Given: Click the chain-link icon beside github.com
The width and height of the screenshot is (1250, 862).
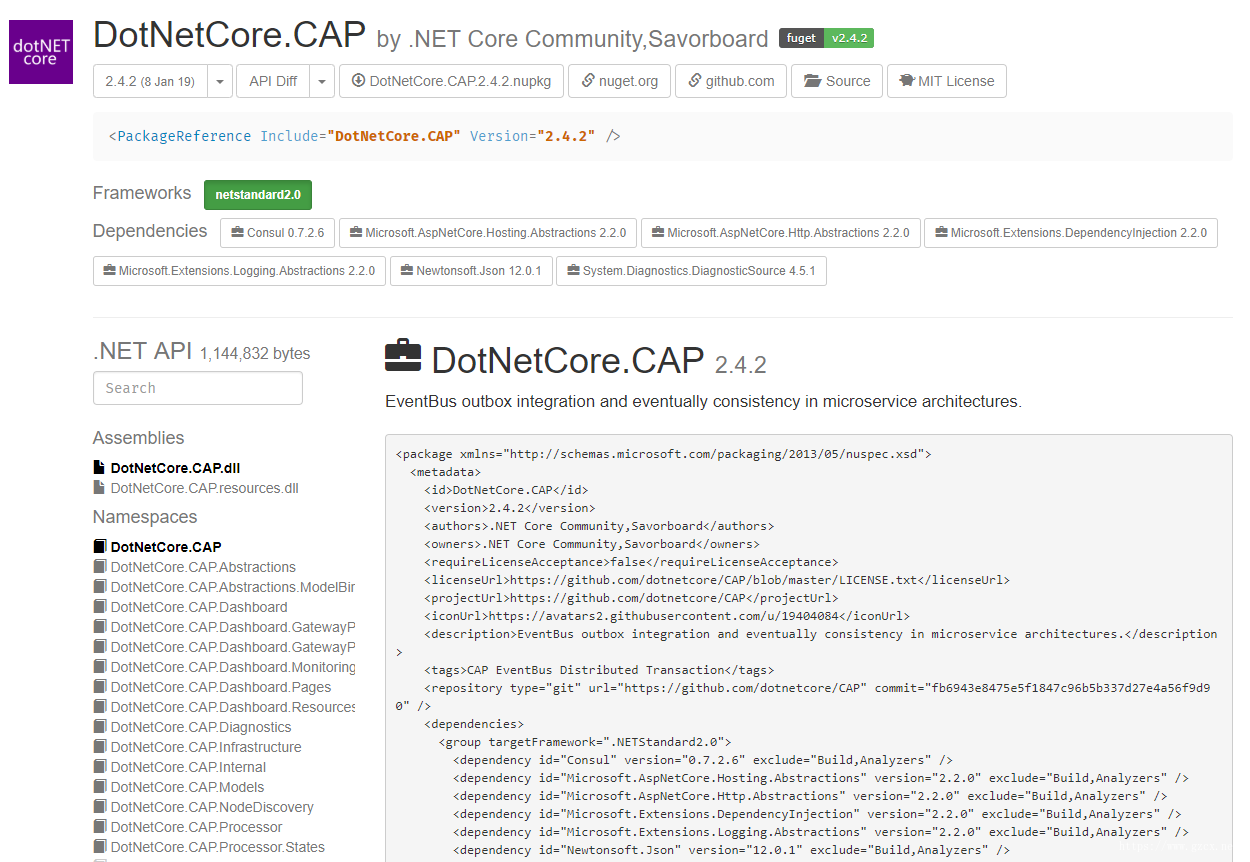Looking at the screenshot, I should click(x=695, y=81).
